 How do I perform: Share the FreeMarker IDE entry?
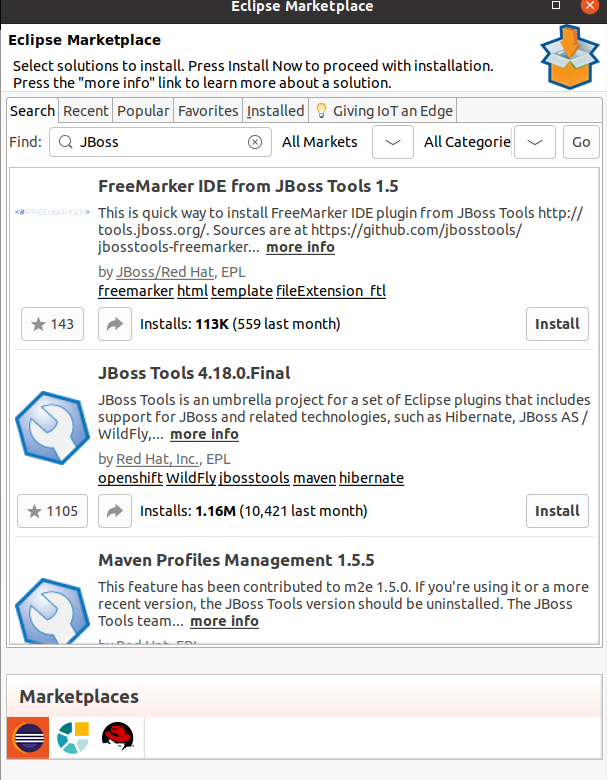click(115, 324)
